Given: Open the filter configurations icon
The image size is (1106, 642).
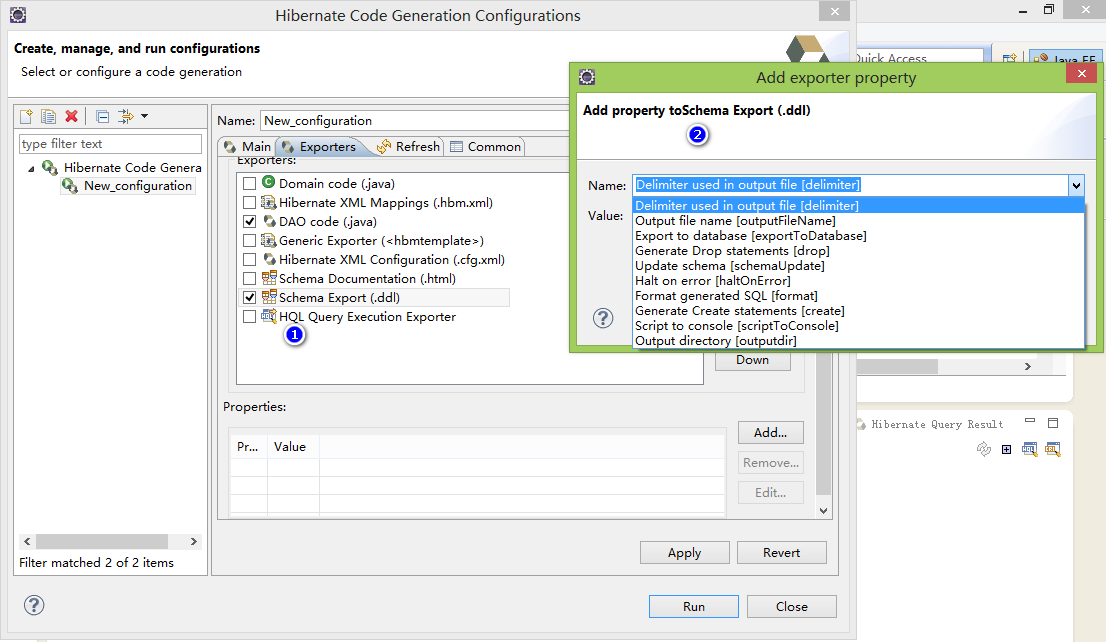Looking at the screenshot, I should [x=126, y=116].
